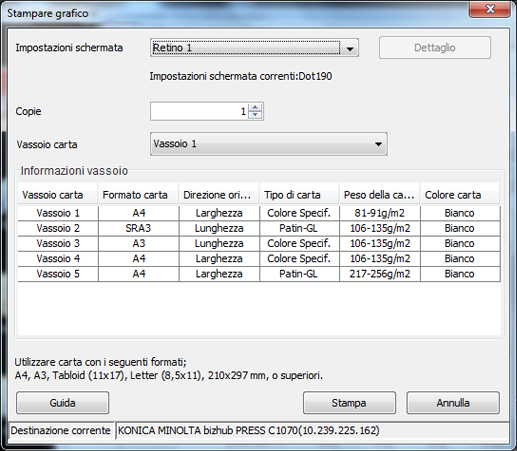Select the Vassoio 1 row

pyautogui.click(x=259, y=213)
